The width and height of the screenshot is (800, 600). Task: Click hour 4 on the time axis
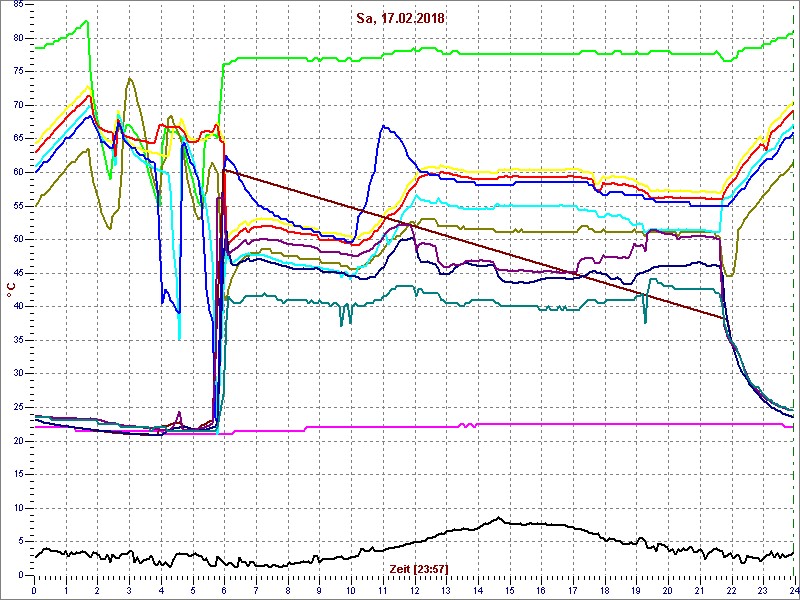161,588
